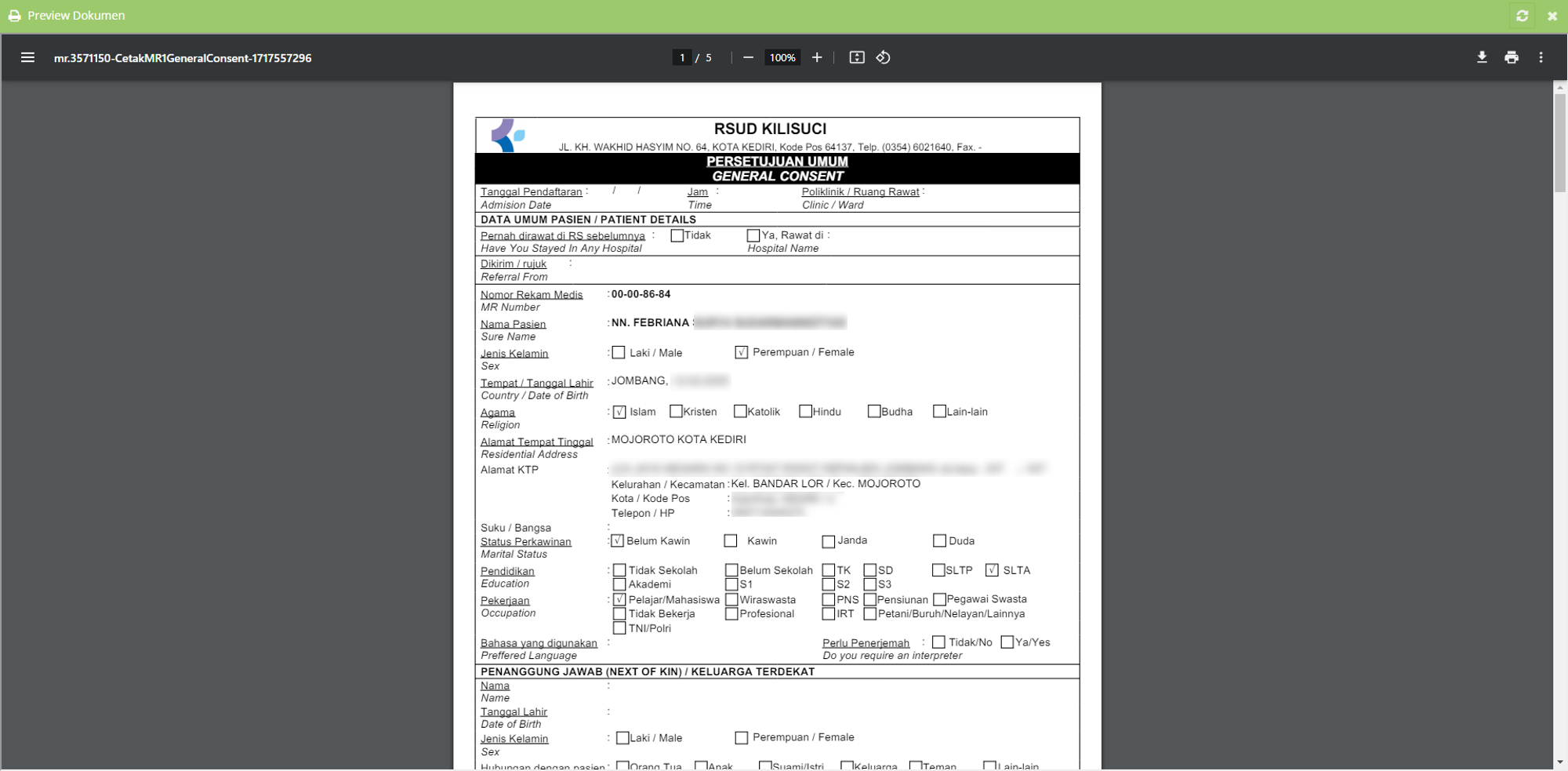Viewport: 1568px width, 771px height.
Task: Check the Pensiunan occupation checkbox
Action: pyautogui.click(x=869, y=600)
